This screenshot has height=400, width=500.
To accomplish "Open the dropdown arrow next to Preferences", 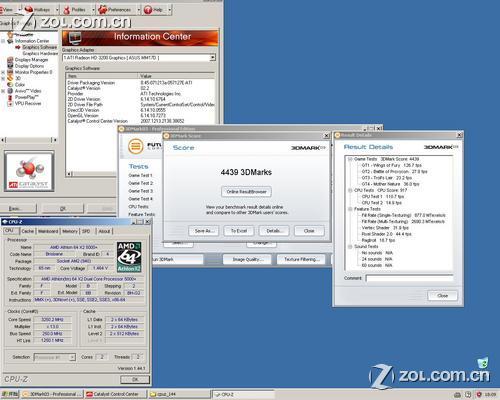I will coord(139,10).
